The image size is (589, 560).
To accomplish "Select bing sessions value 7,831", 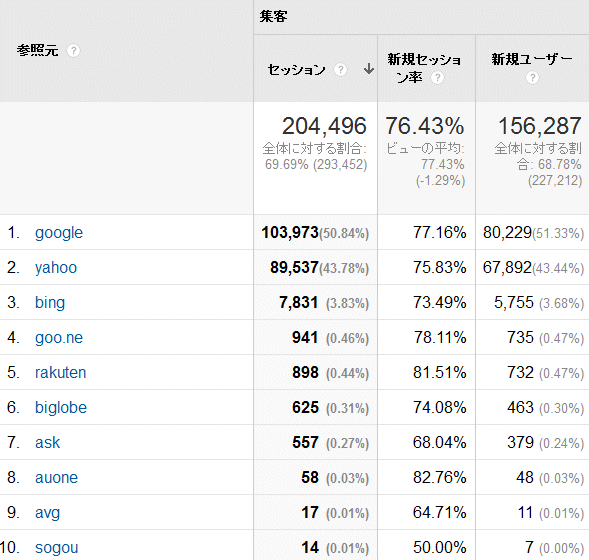I will [299, 302].
